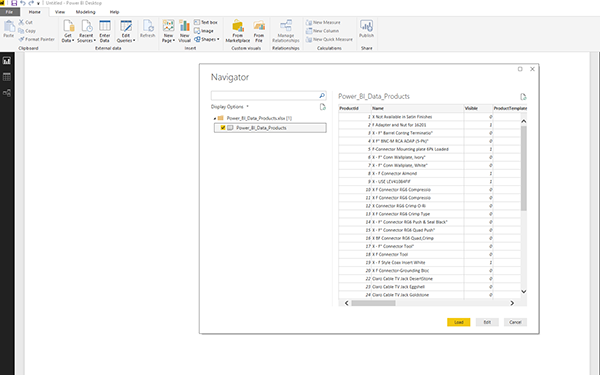This screenshot has width=600, height=375.
Task: Switch to the Home tab
Action: [x=34, y=12]
